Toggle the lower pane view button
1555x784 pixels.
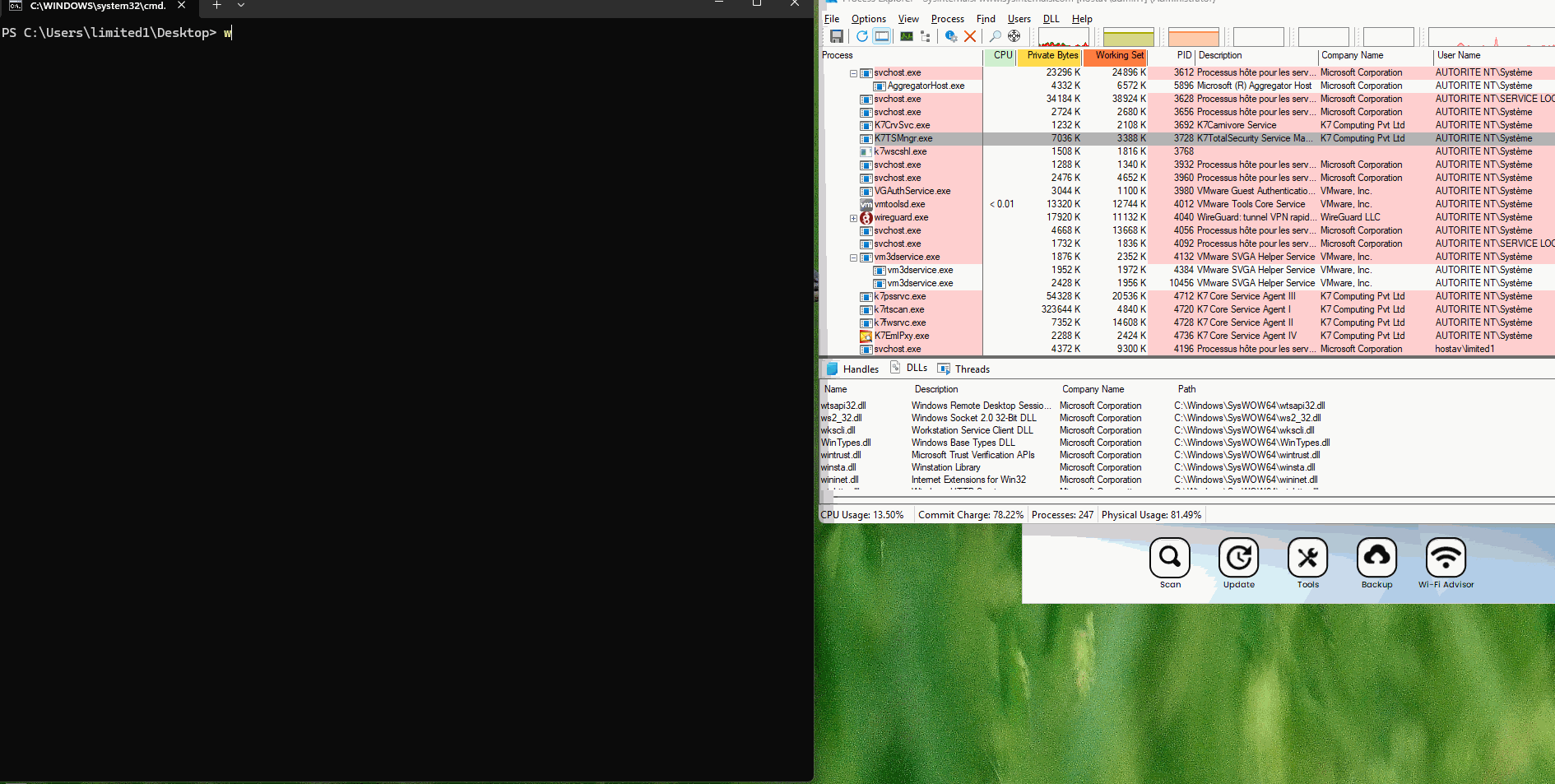point(882,36)
